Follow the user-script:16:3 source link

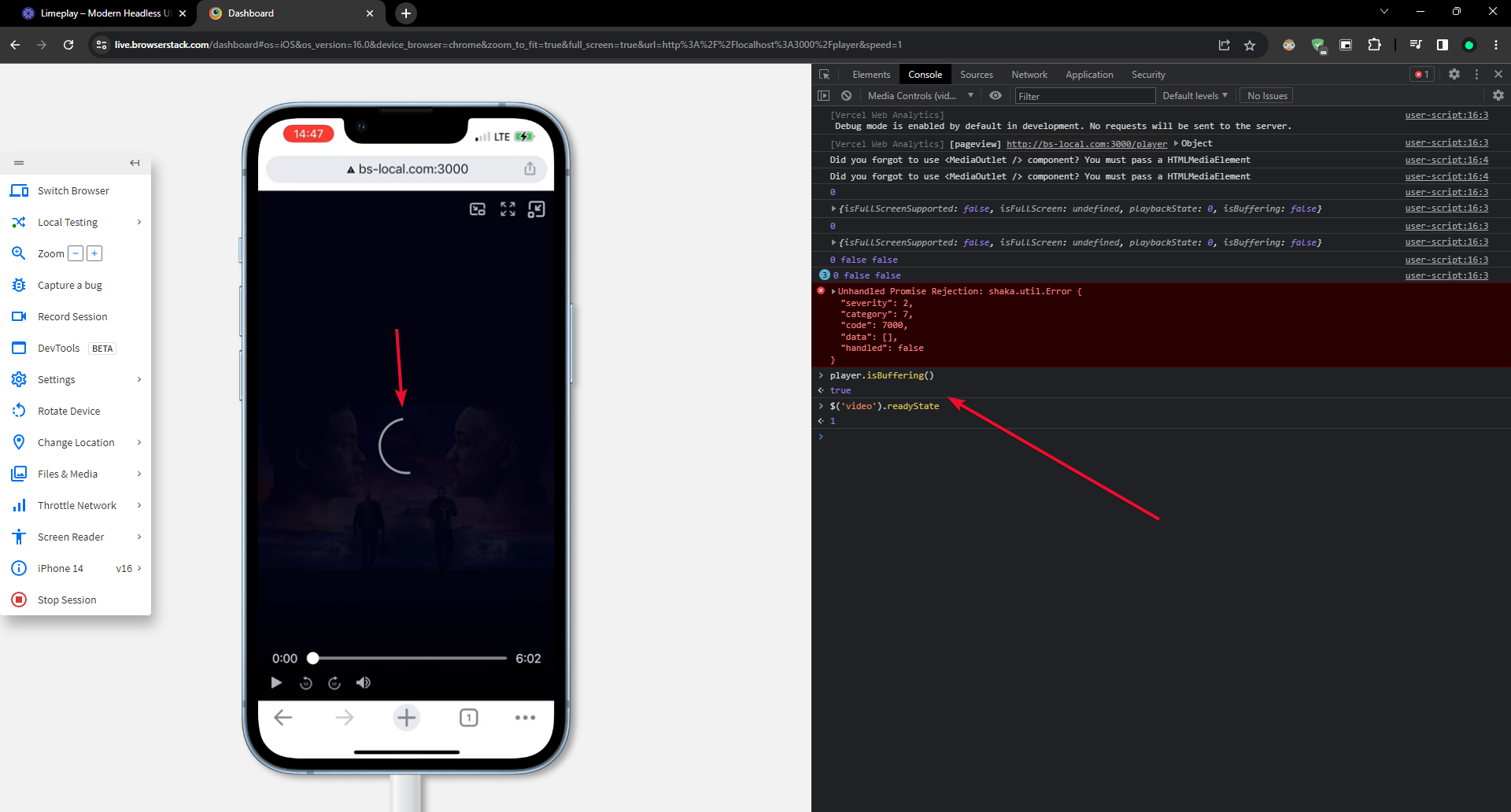[1446, 115]
